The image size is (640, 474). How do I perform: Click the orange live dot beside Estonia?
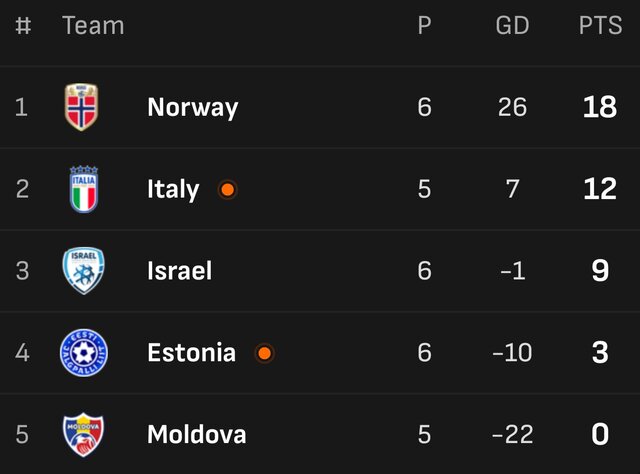(264, 352)
